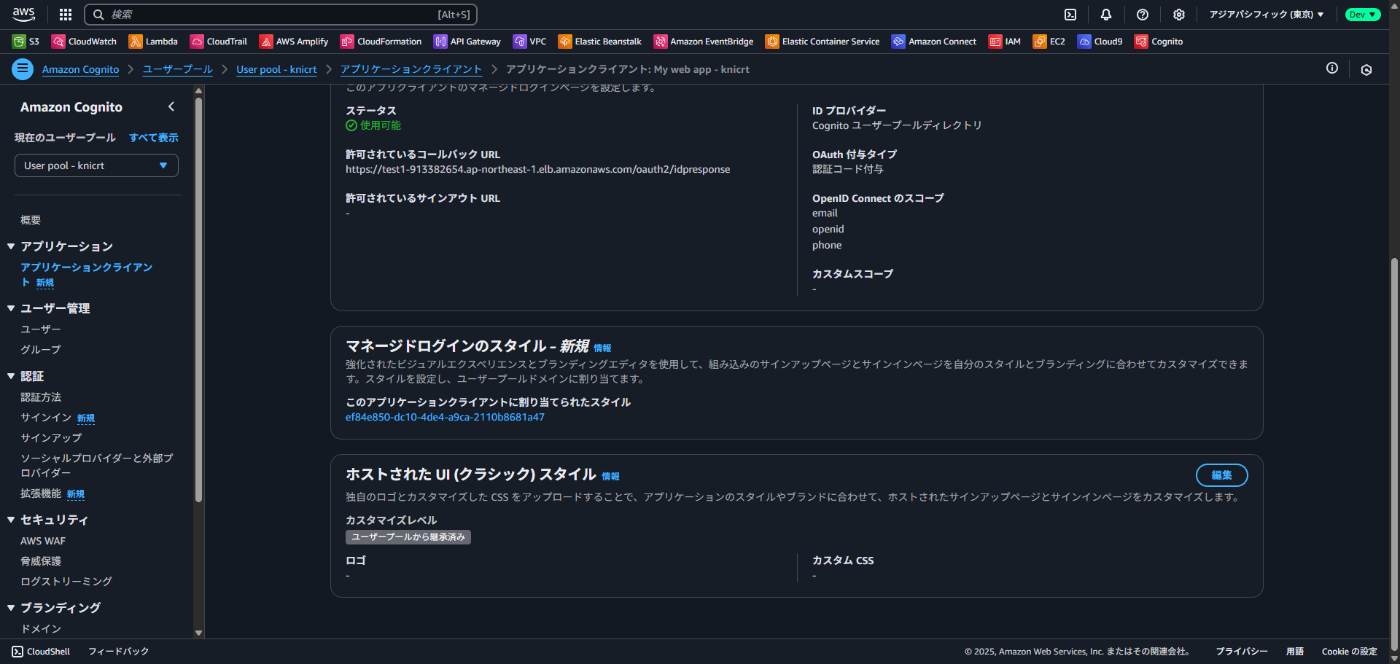Click the info circle icon top right
The width and height of the screenshot is (1400, 664).
1332,69
